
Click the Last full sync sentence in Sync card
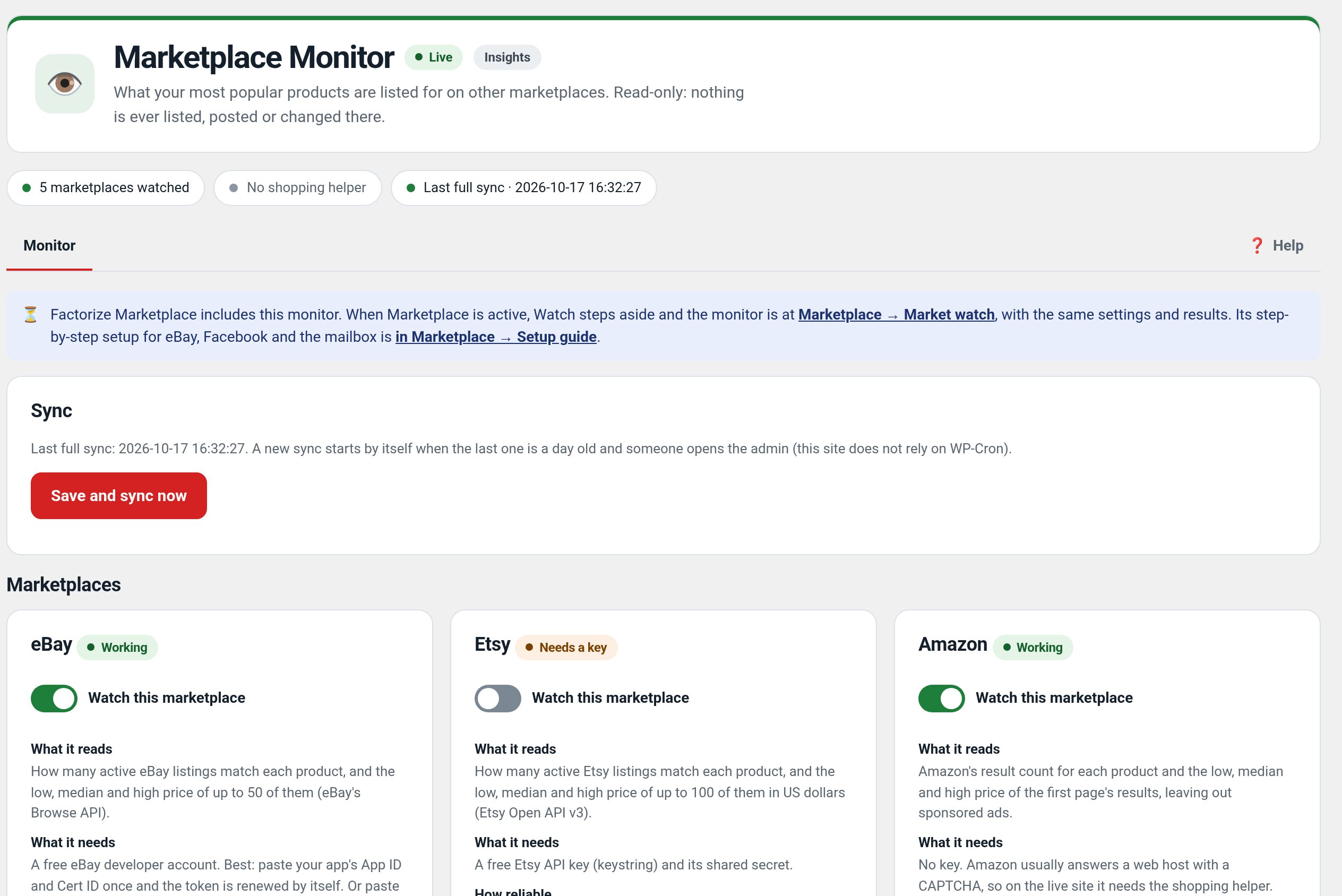click(521, 449)
